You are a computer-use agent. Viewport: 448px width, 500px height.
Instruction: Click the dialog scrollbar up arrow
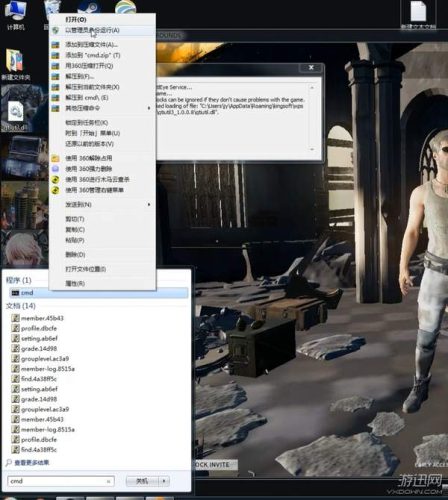(x=312, y=87)
